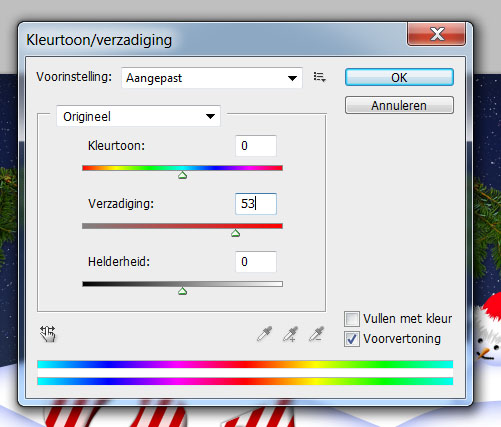This screenshot has height=427, width=501.
Task: Click the lower rainbow color bar
Action: [245, 381]
